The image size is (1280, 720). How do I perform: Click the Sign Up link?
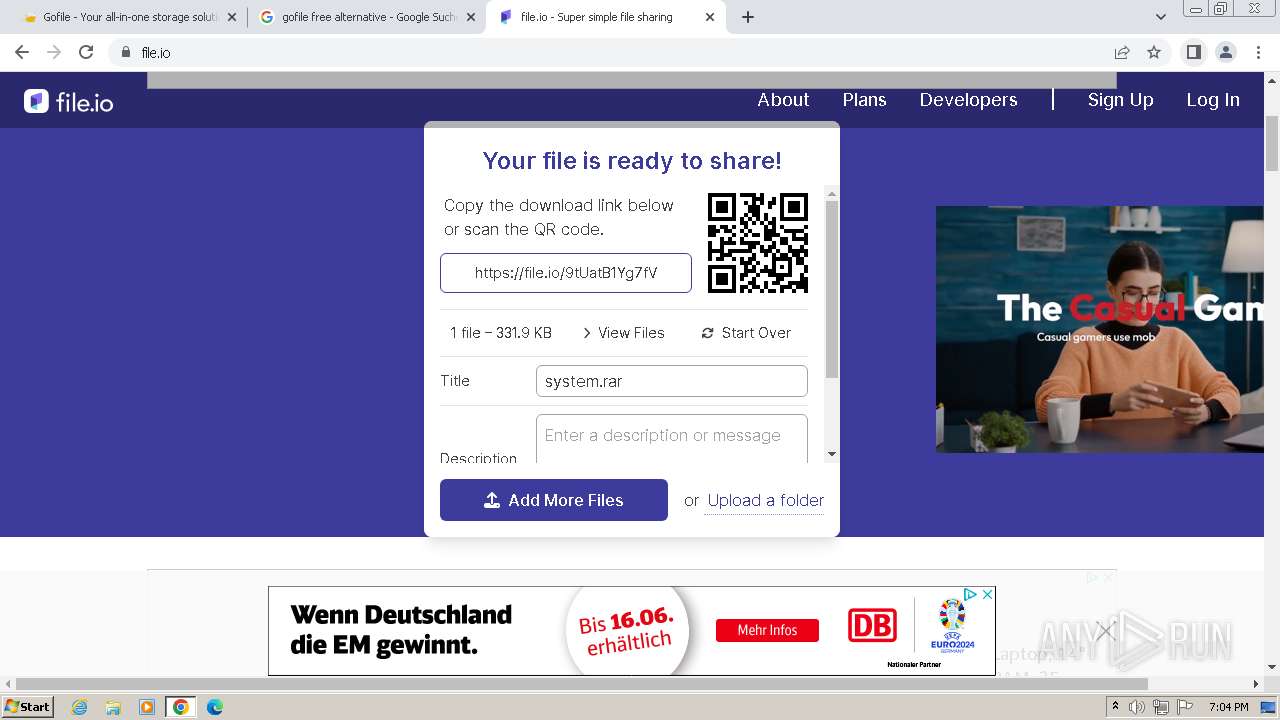(1120, 100)
